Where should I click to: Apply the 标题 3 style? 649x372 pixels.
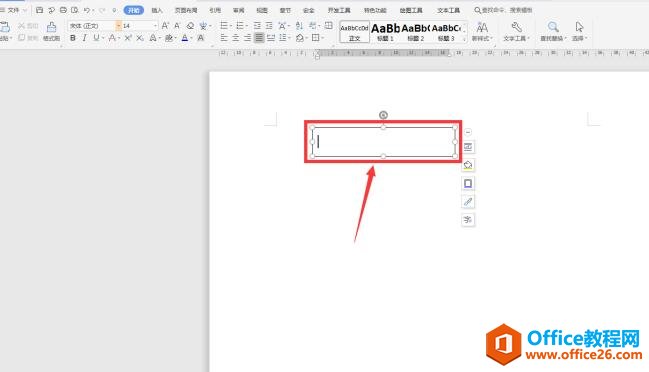[446, 31]
